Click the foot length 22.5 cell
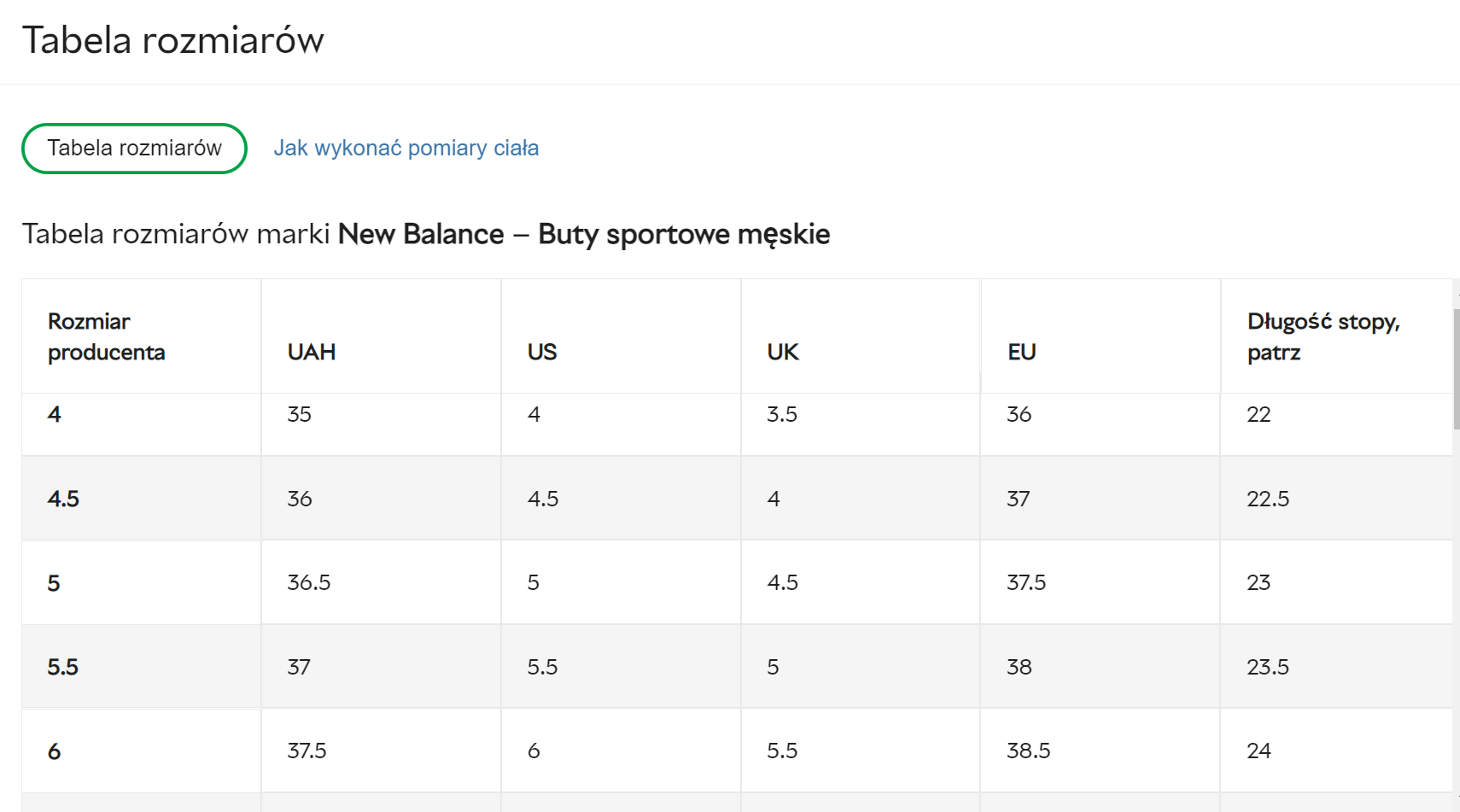Image resolution: width=1460 pixels, height=812 pixels. [1268, 499]
